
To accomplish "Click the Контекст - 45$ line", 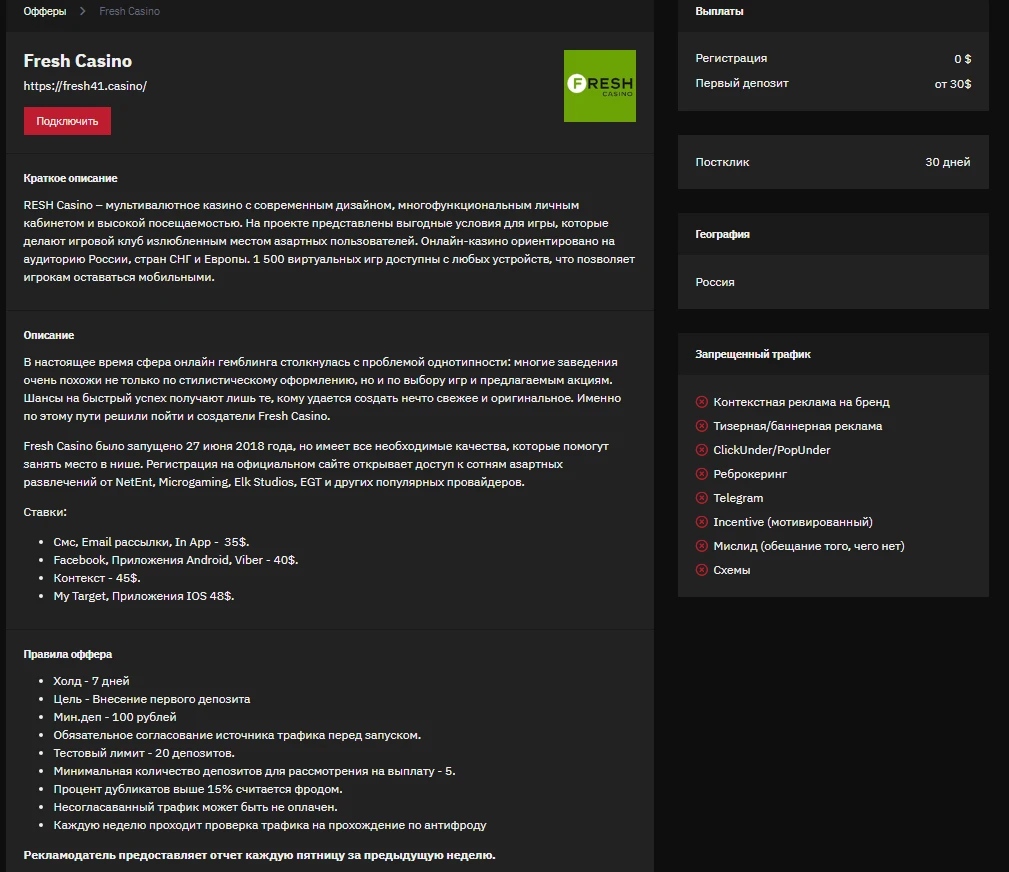I will (x=97, y=578).
